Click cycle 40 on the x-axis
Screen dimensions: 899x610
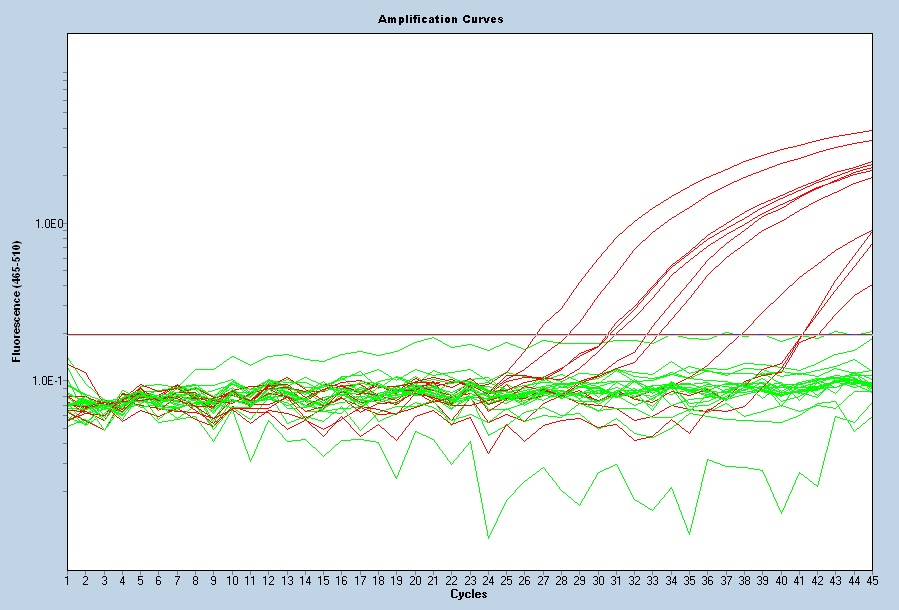pos(781,581)
